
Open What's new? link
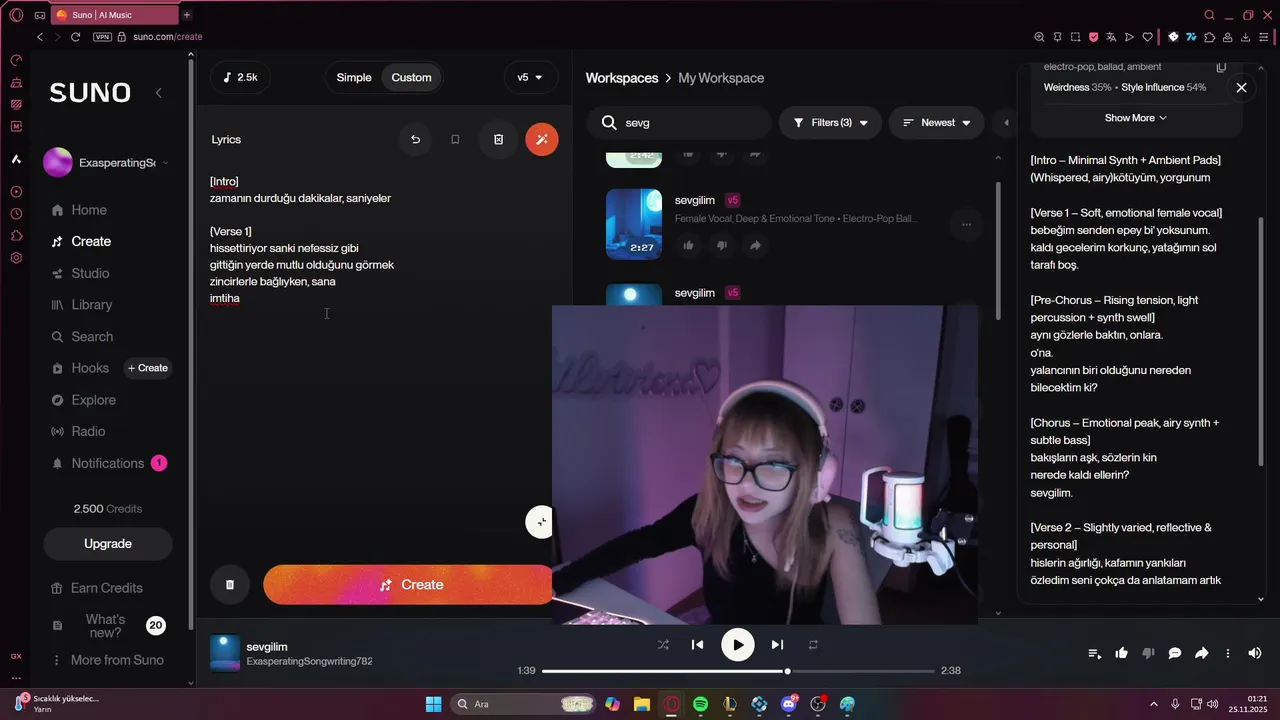pos(105,626)
